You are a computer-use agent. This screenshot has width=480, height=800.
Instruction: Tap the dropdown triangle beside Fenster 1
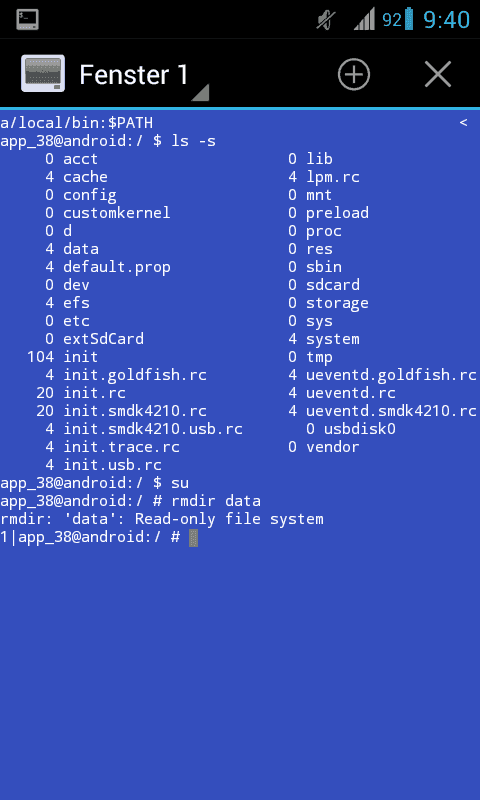coord(200,92)
